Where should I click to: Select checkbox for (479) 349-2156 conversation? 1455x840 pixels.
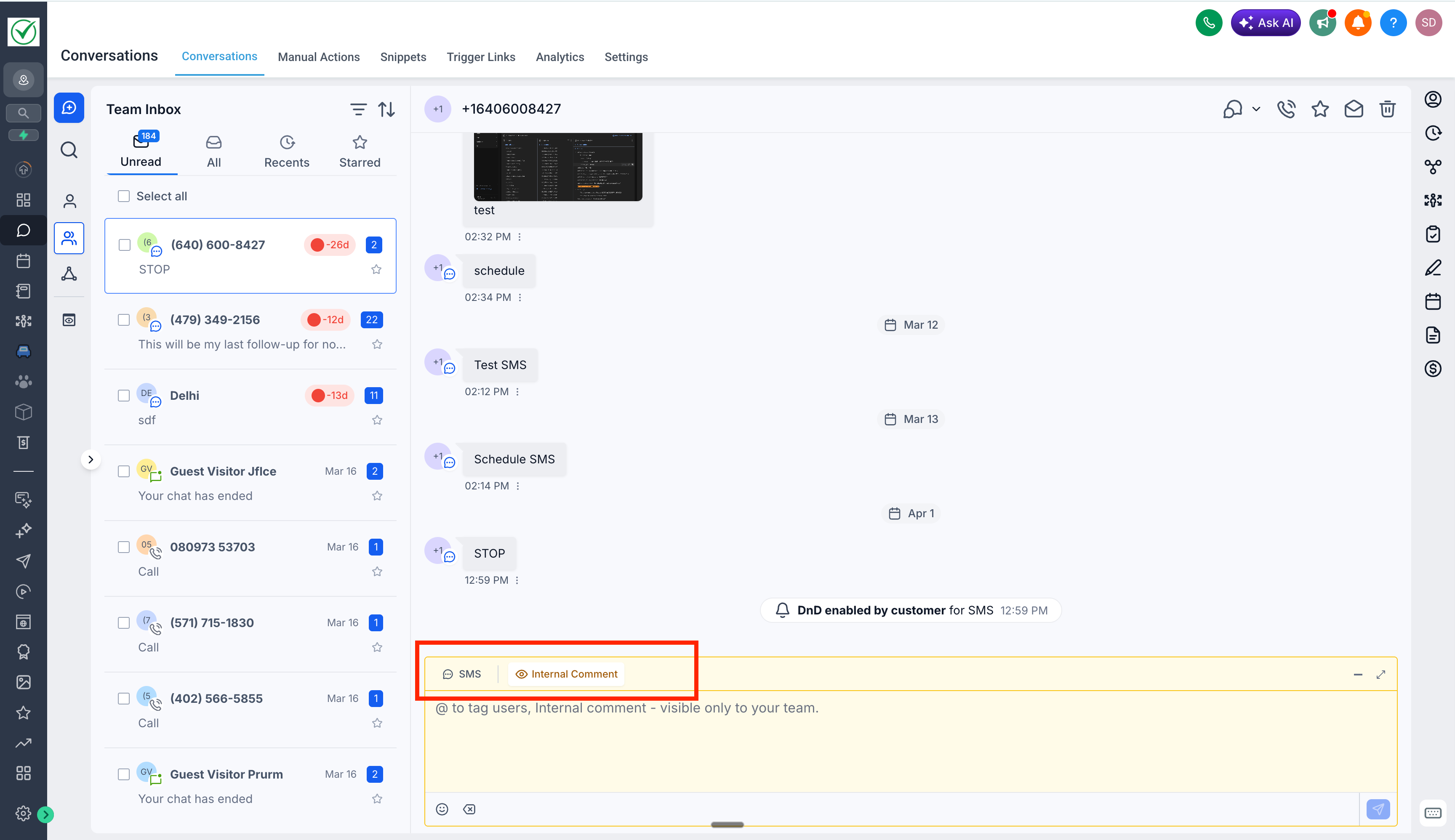pyautogui.click(x=123, y=319)
